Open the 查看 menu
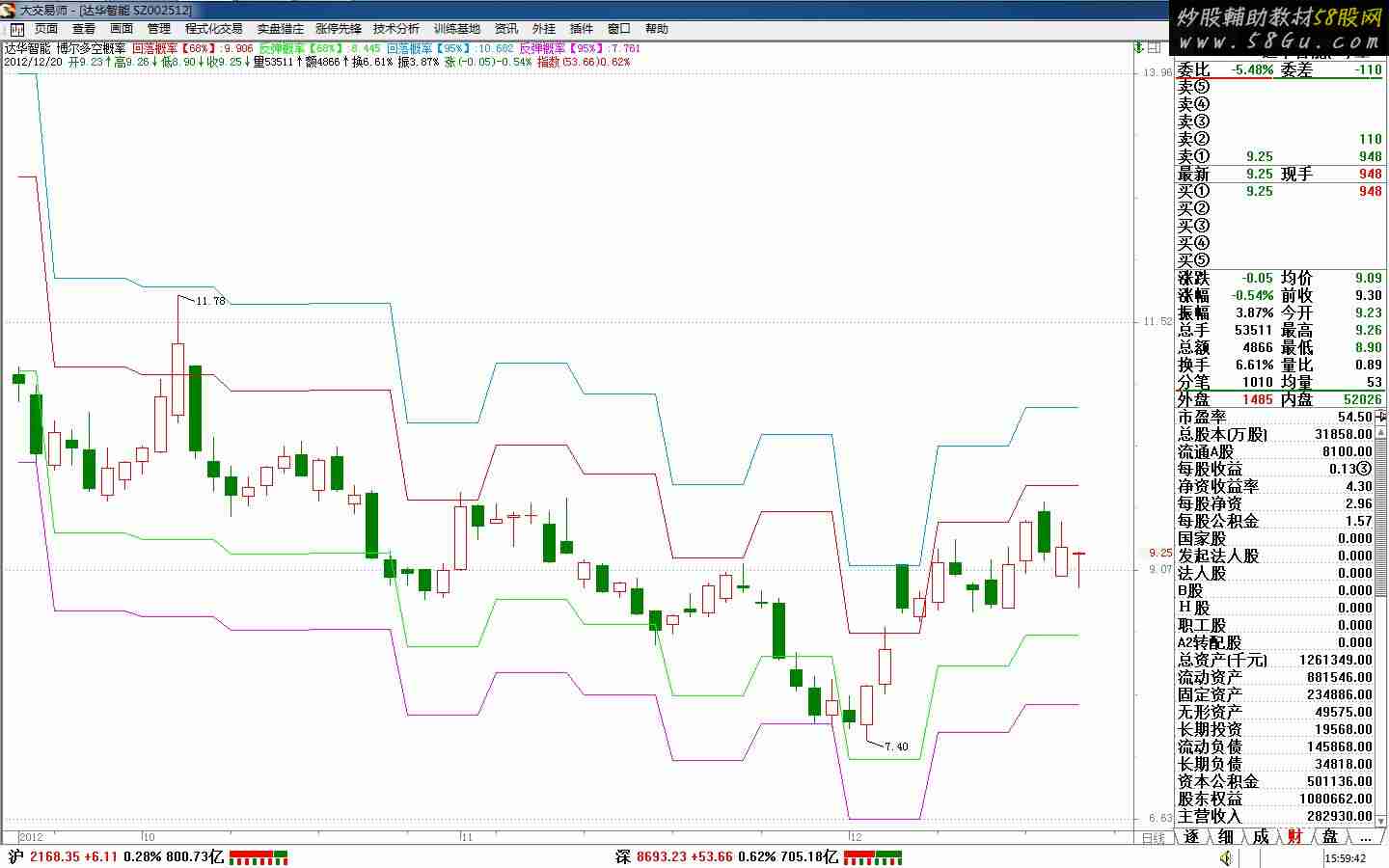1389x868 pixels. tap(84, 29)
